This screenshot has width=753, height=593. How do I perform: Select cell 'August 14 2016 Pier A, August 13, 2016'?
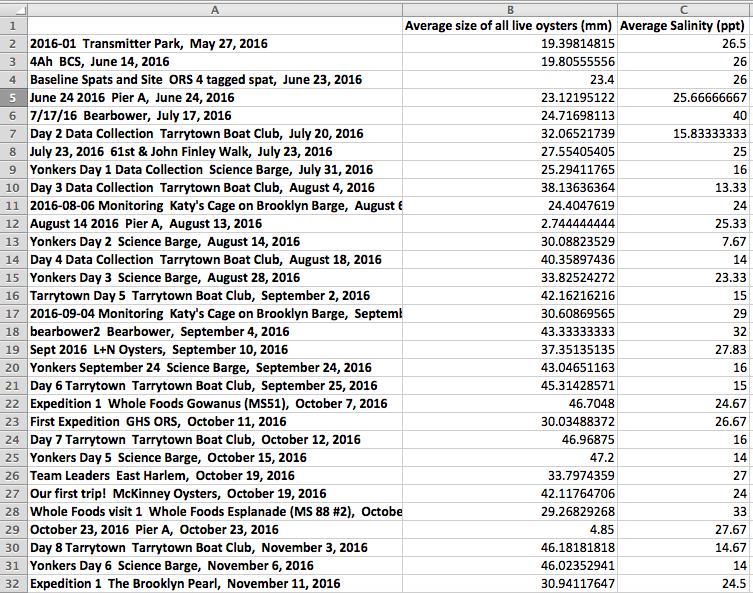click(215, 224)
